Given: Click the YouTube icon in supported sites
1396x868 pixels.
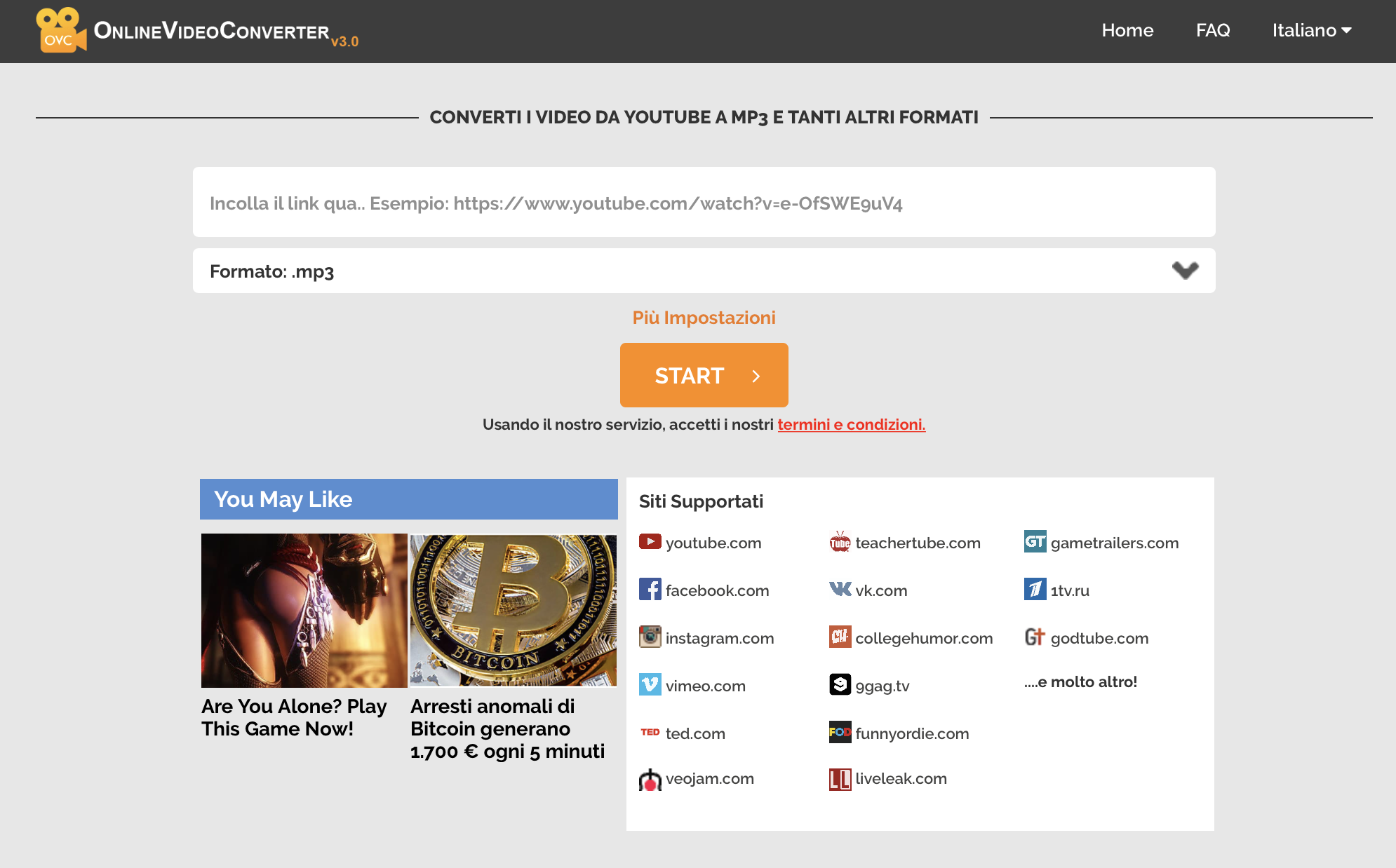Looking at the screenshot, I should tap(650, 542).
